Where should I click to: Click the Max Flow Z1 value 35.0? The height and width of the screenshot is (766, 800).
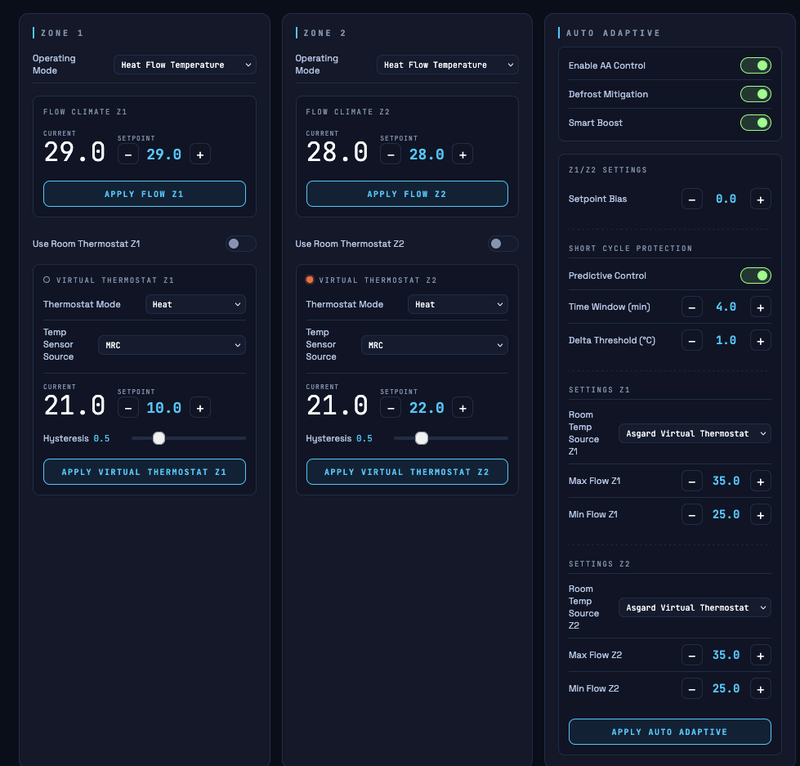(726, 481)
